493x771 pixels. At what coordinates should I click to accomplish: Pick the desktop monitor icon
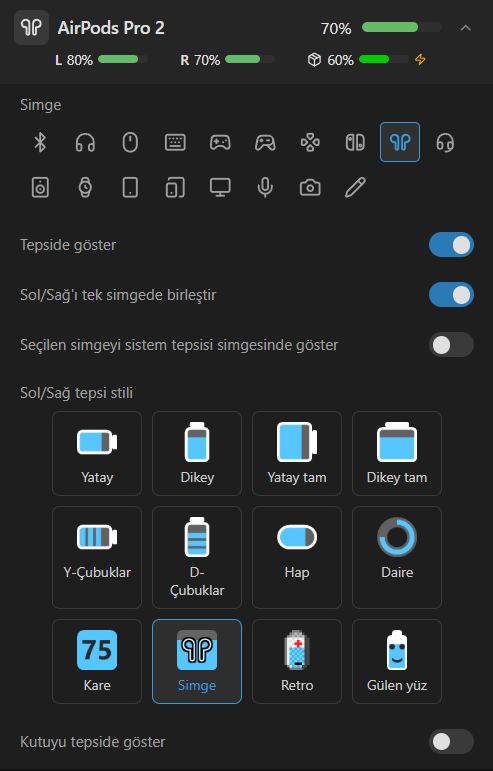220,187
